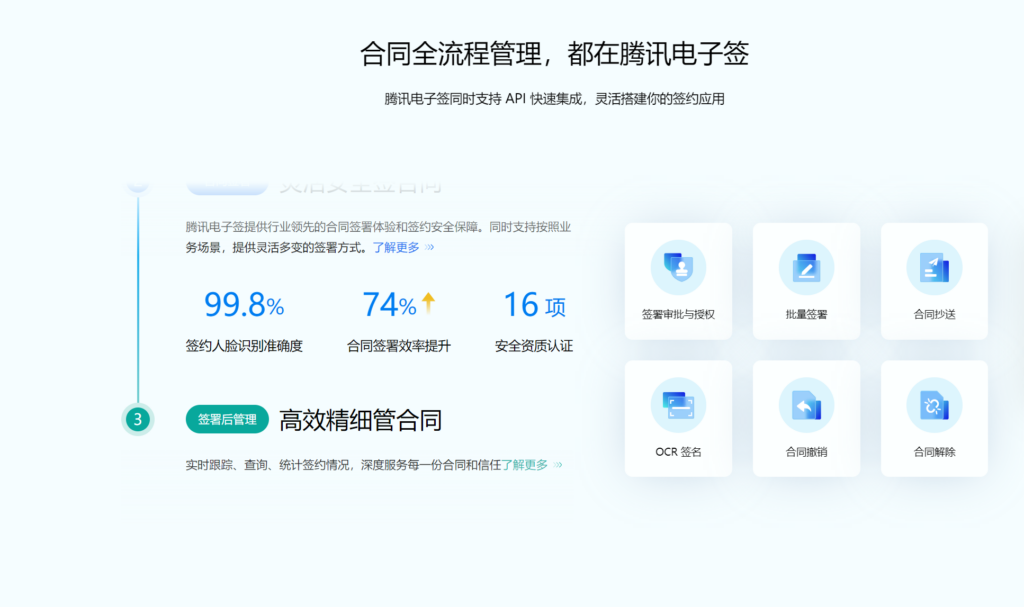Click the gear-document icon above 合同解除
This screenshot has height=607, width=1024.
(934, 403)
